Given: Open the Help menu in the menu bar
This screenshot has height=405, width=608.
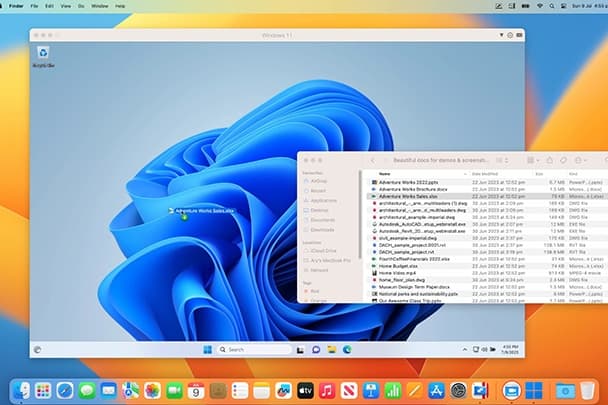Looking at the screenshot, I should 120,6.
